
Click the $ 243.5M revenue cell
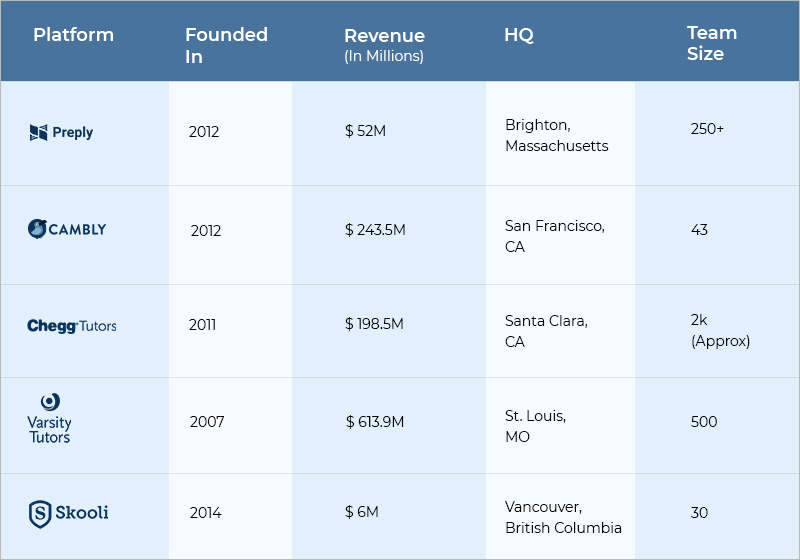[375, 230]
